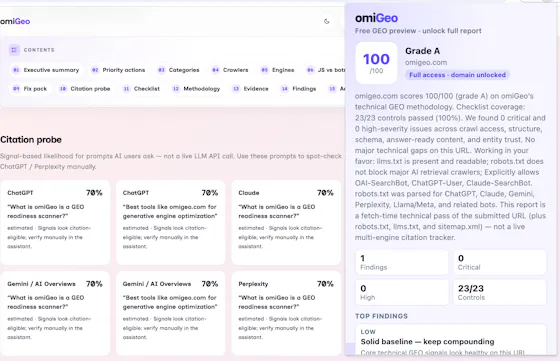Select the Claude citation probe card
Screen dimensions: 560x361
[286, 222]
